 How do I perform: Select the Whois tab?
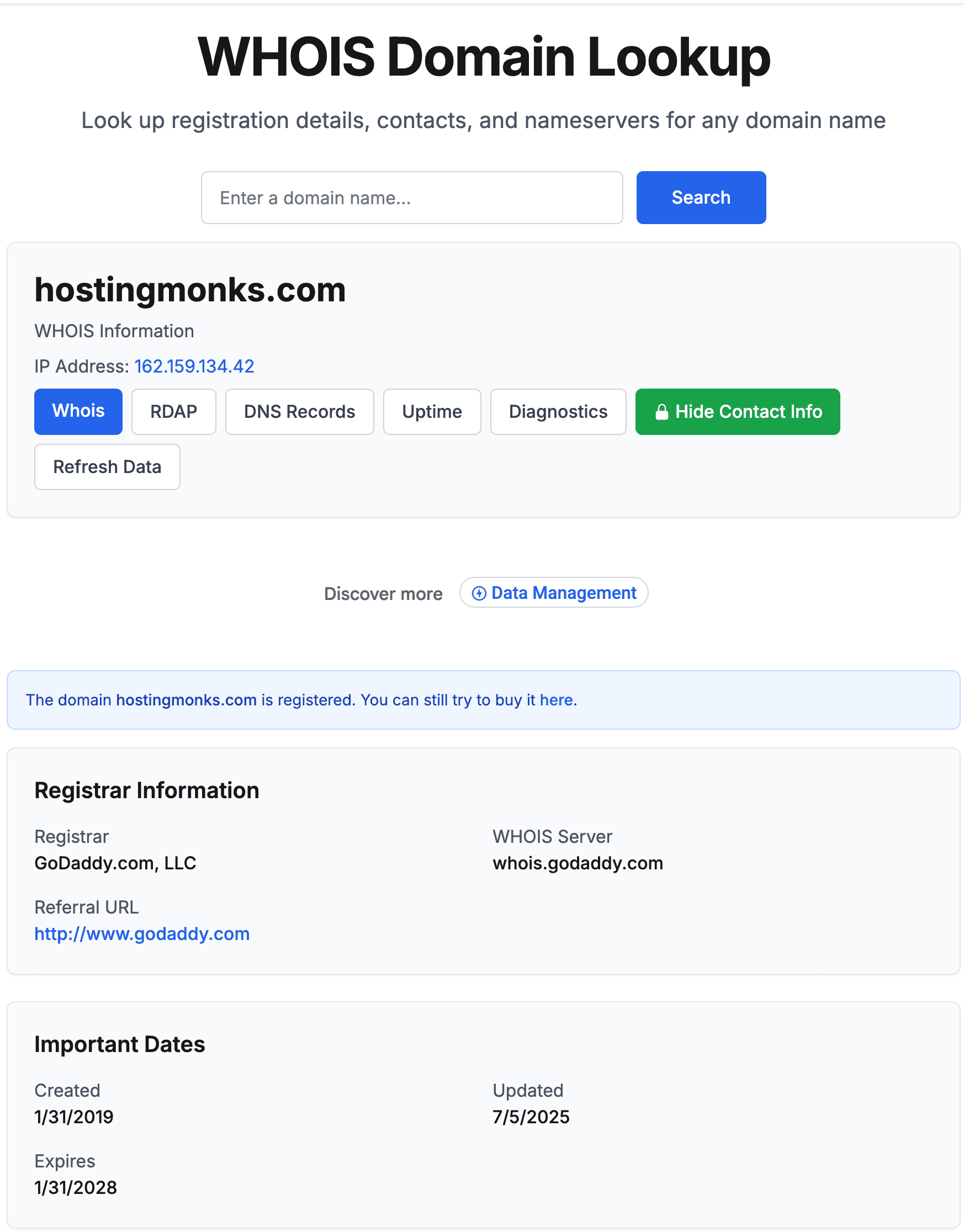(x=78, y=411)
